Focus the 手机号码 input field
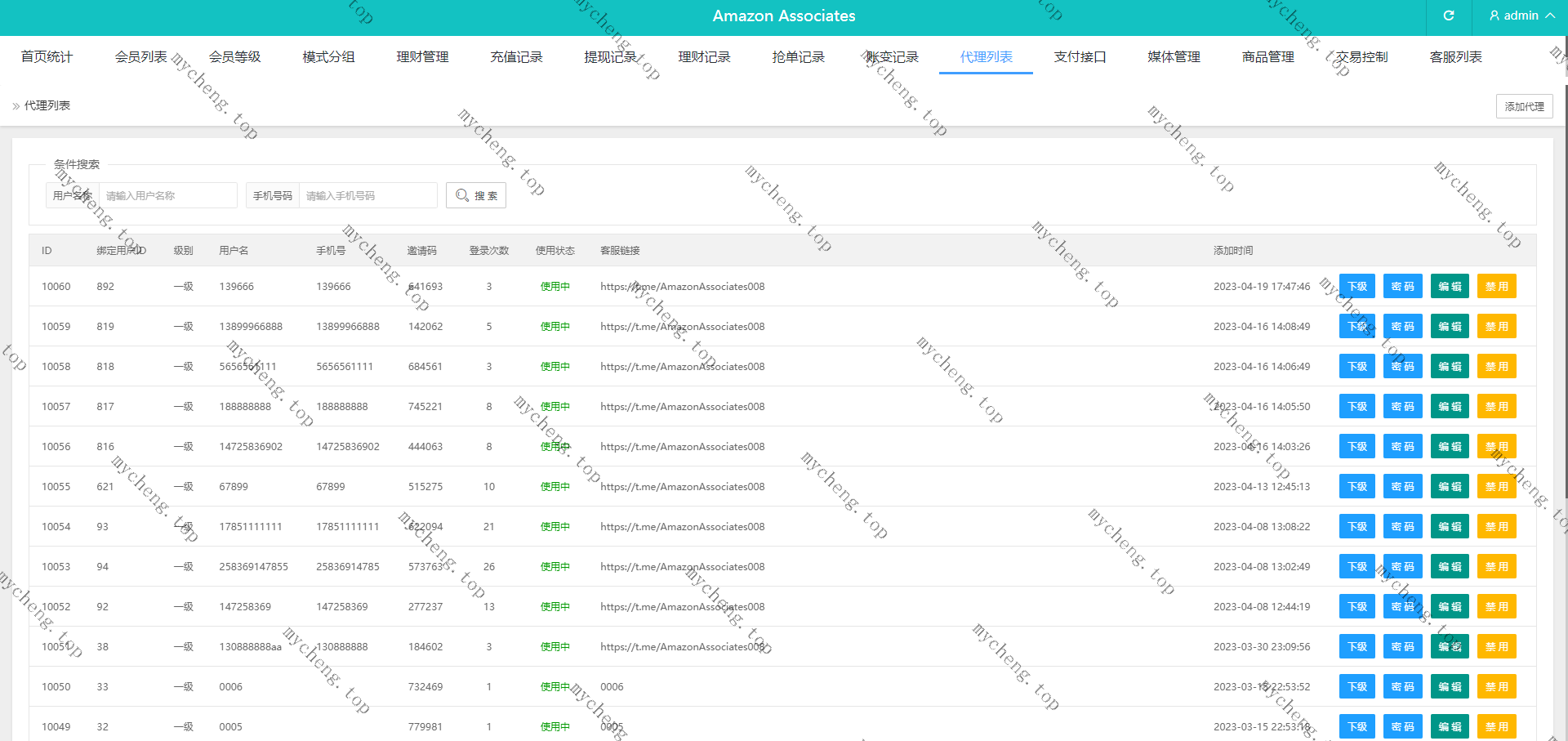The height and width of the screenshot is (741, 1568). [367, 195]
